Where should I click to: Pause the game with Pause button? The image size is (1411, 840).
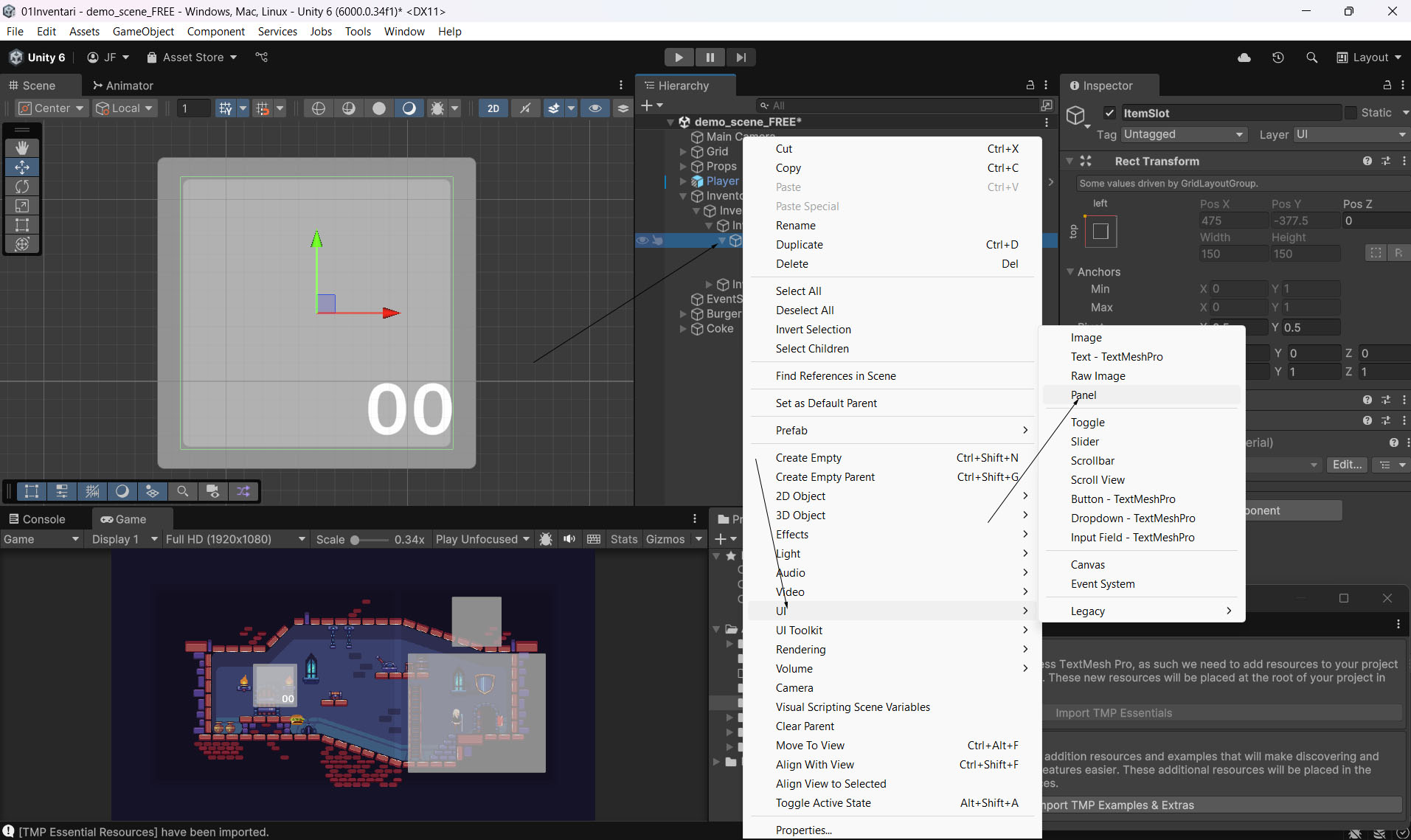click(x=710, y=58)
